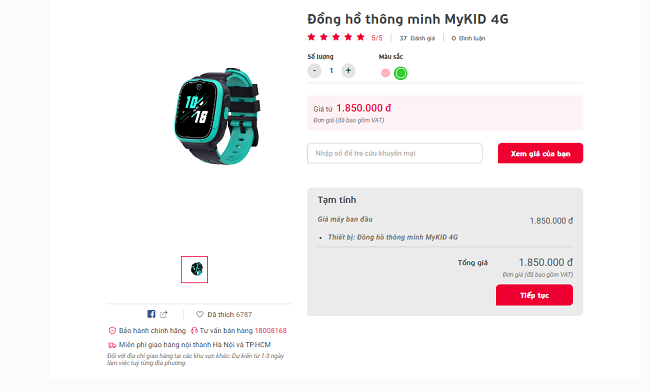
Task: Click the heart icon to like product
Action: (x=200, y=315)
